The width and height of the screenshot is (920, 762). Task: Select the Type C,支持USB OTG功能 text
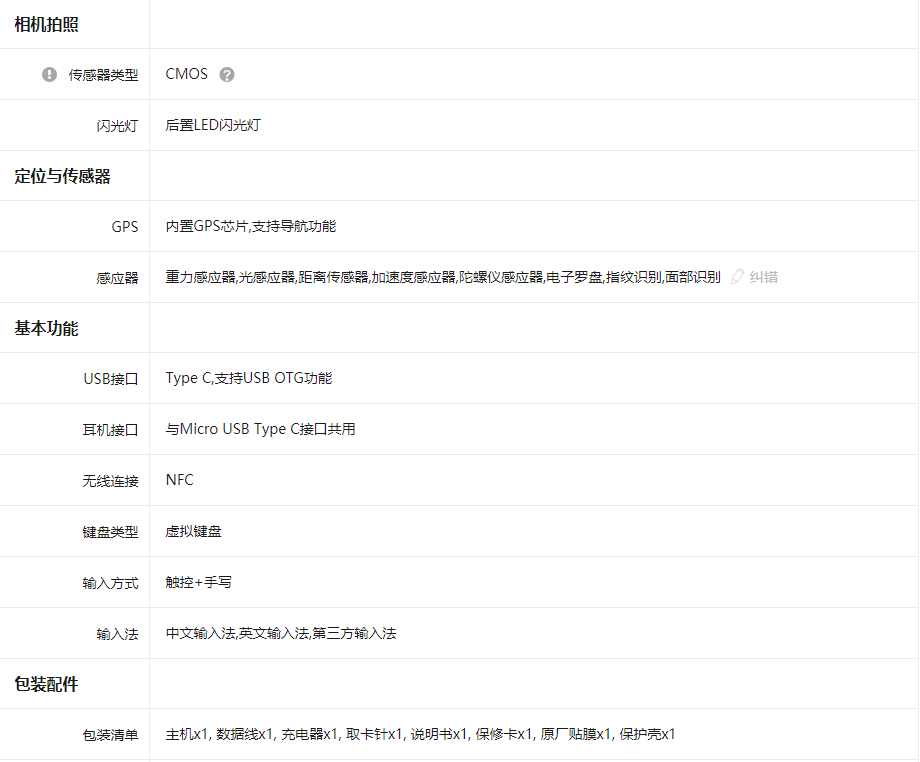(249, 379)
